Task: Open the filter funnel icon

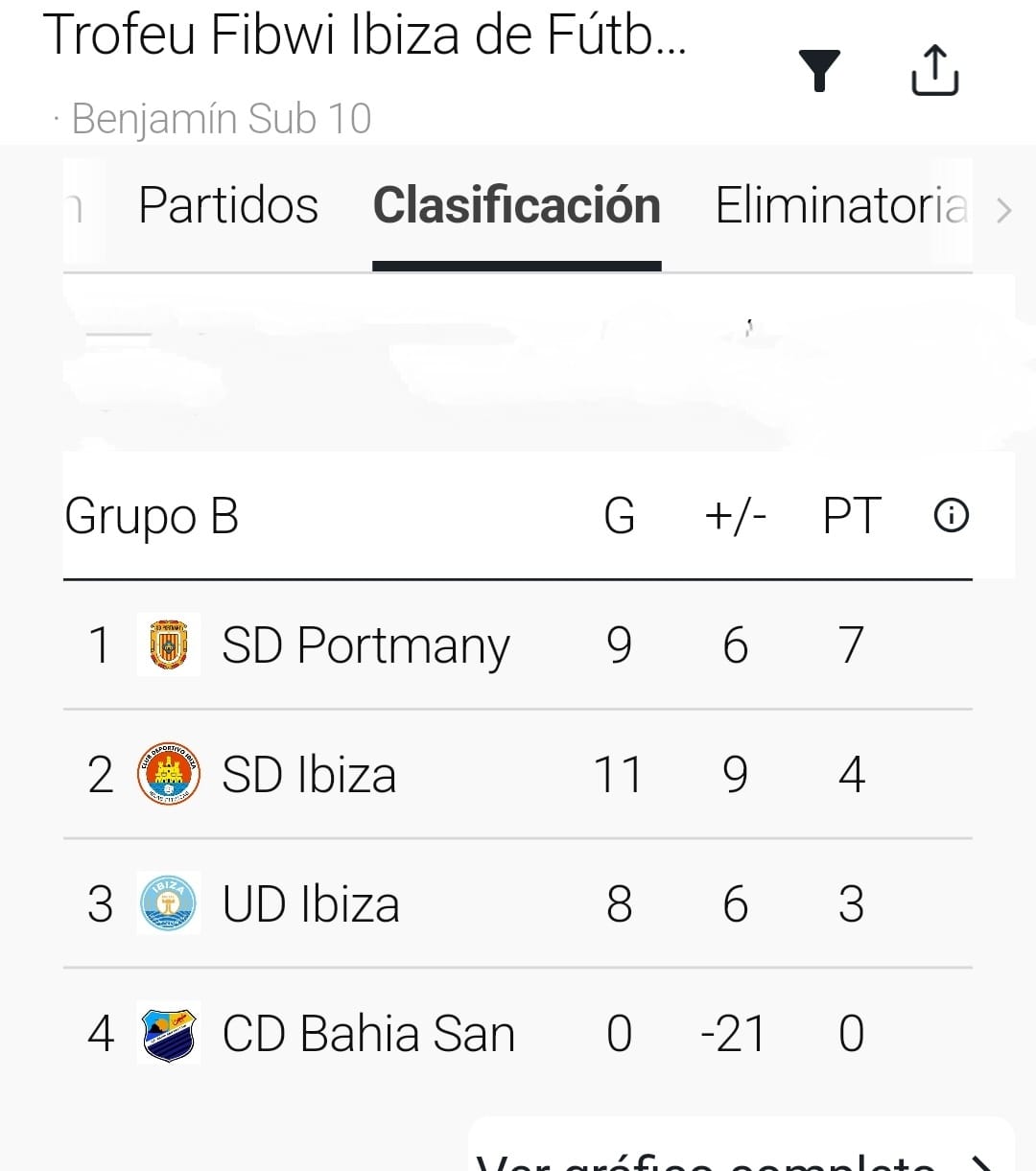Action: click(819, 71)
